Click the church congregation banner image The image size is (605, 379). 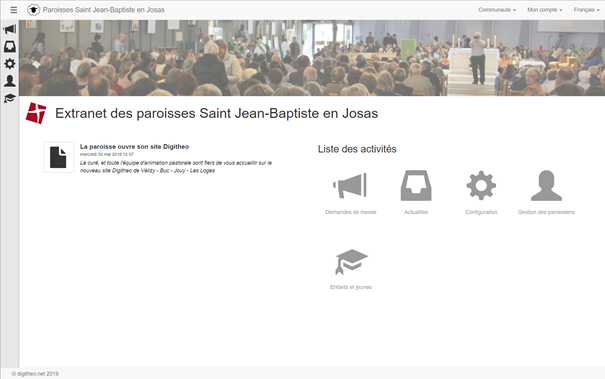[x=312, y=58]
